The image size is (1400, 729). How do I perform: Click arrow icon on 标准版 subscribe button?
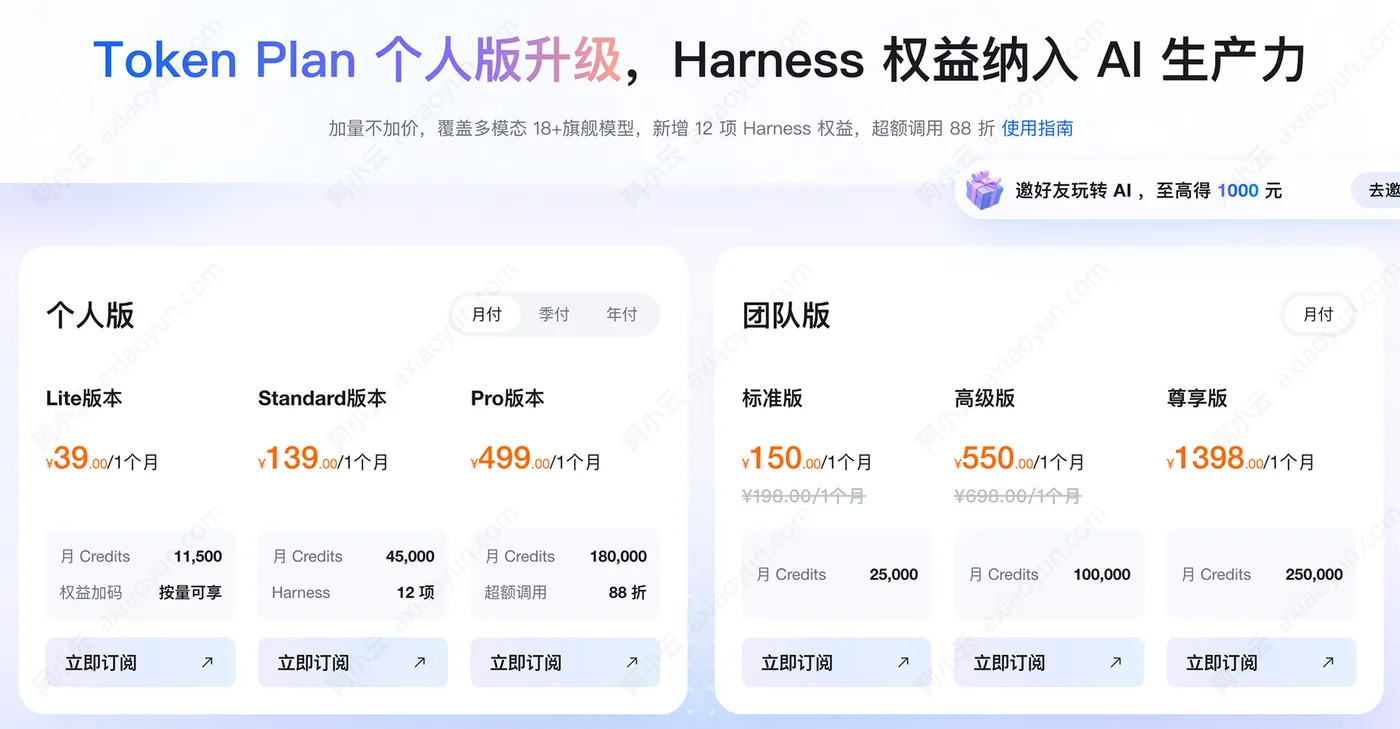(x=903, y=662)
